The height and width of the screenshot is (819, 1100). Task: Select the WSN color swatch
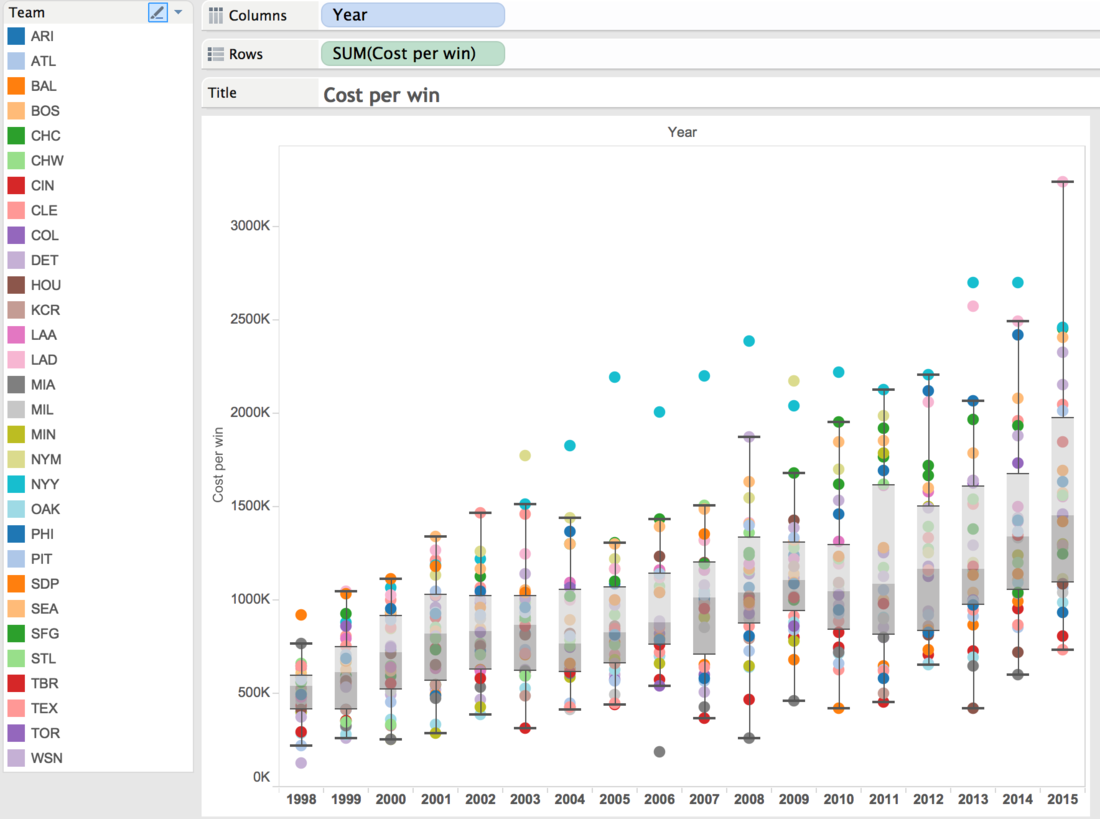click(16, 758)
